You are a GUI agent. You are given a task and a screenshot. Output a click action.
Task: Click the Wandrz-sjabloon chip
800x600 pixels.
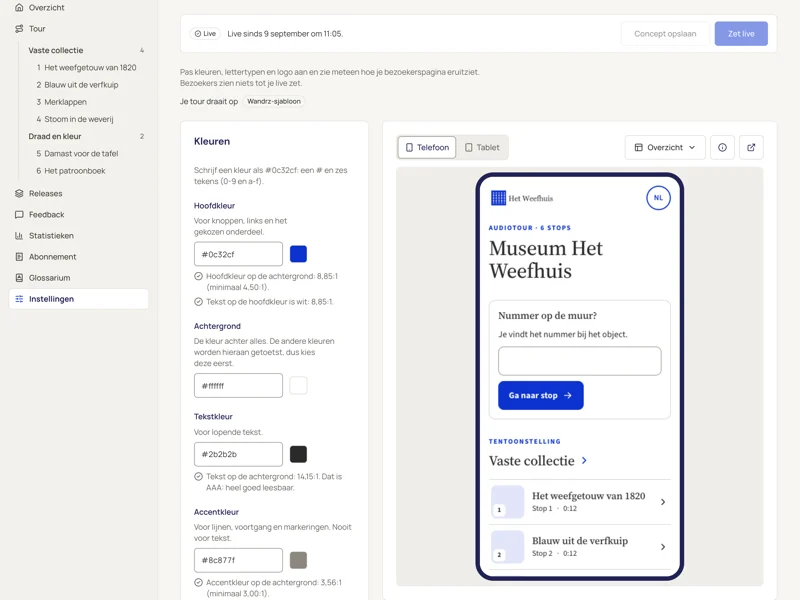274,101
